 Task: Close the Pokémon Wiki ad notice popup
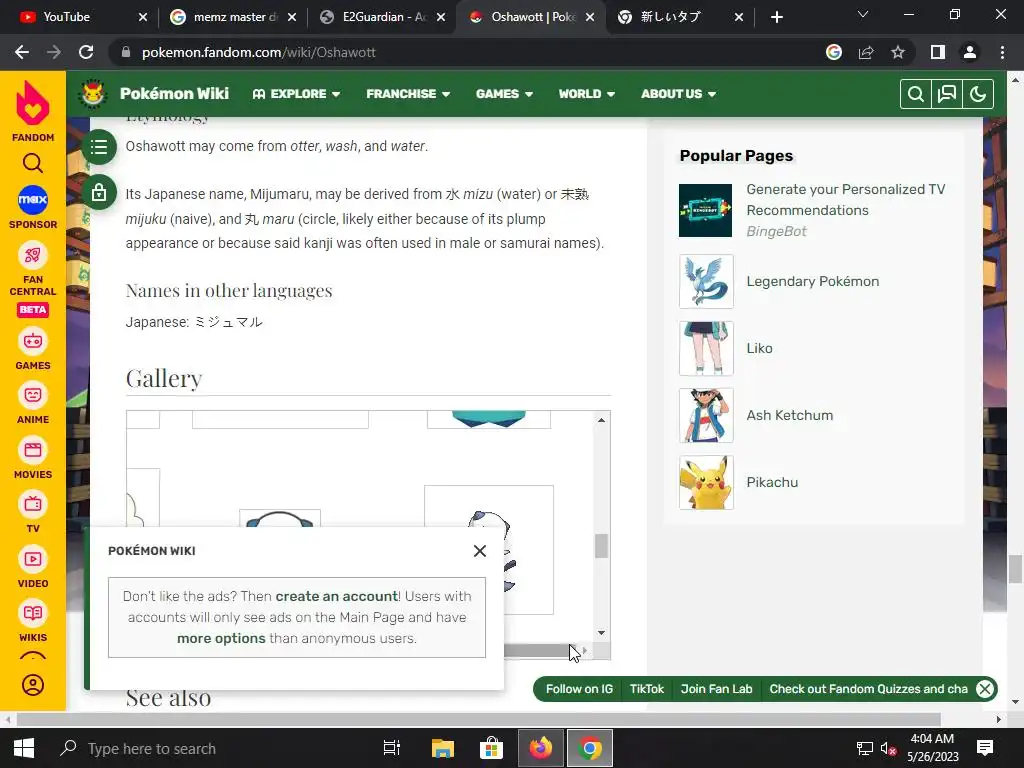tap(480, 551)
